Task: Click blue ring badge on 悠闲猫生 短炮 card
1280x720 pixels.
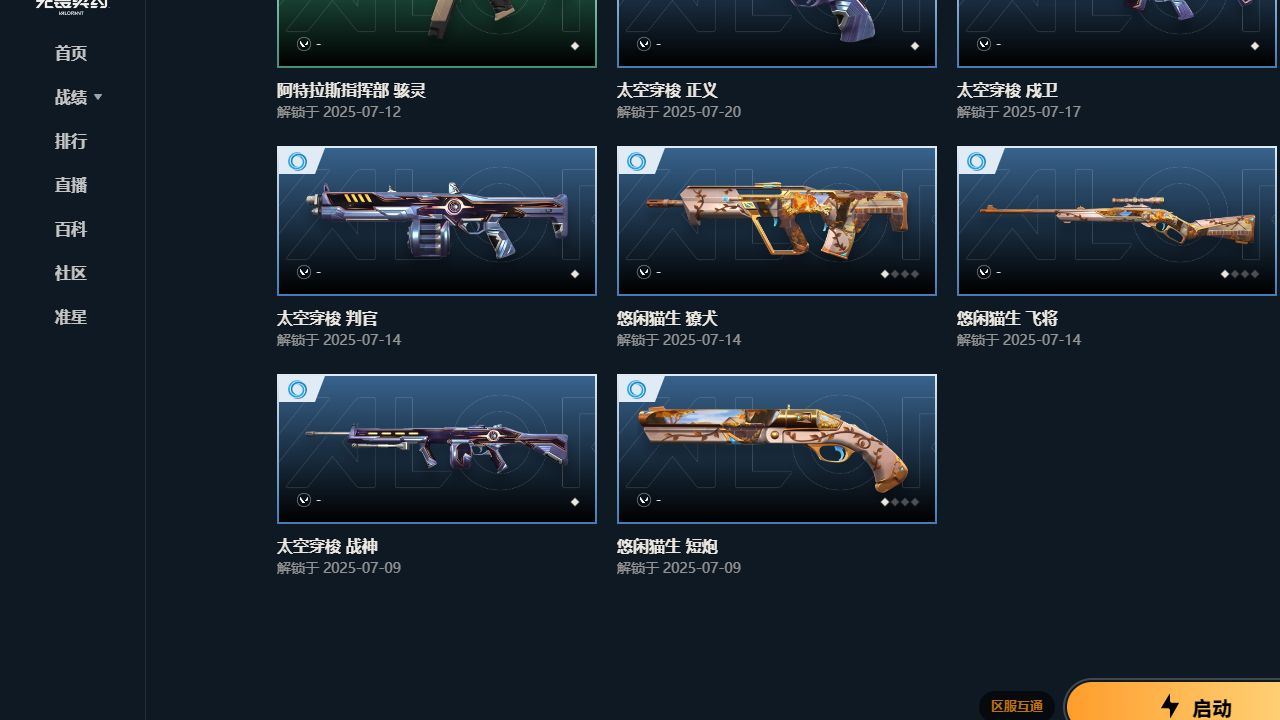Action: coord(637,390)
